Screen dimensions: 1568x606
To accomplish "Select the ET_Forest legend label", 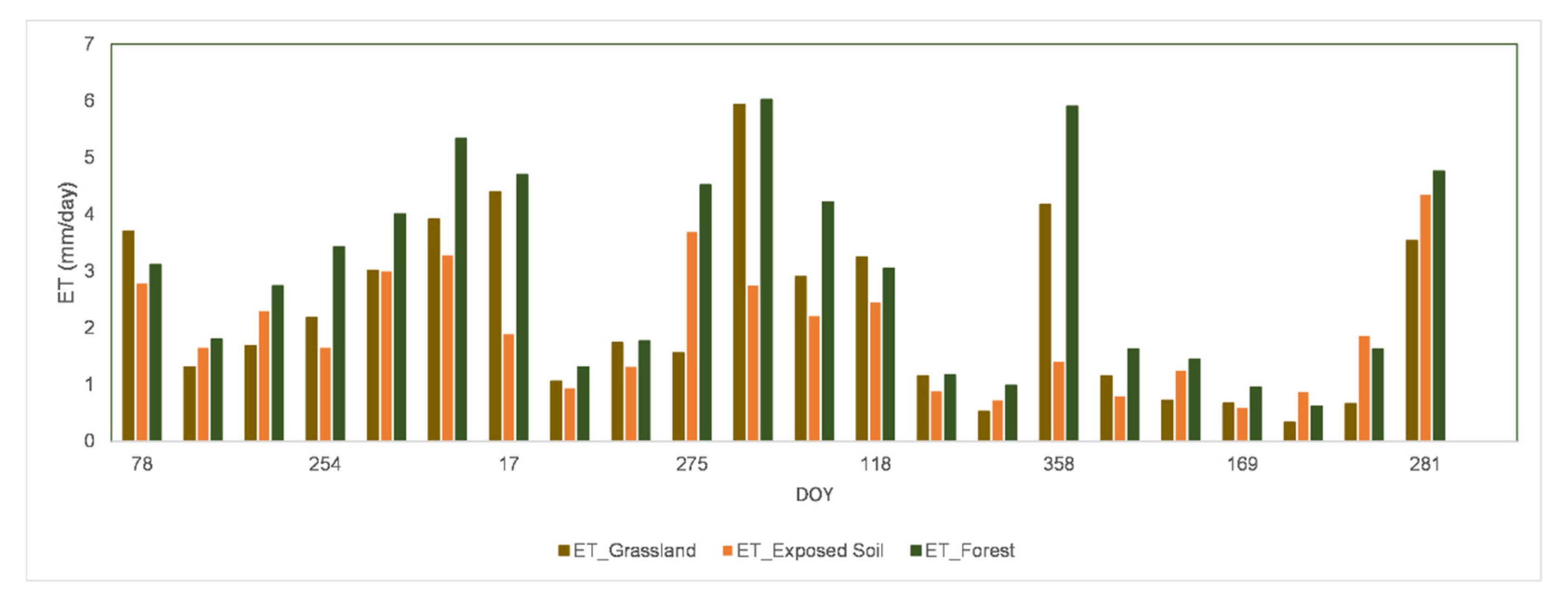I will [x=969, y=551].
